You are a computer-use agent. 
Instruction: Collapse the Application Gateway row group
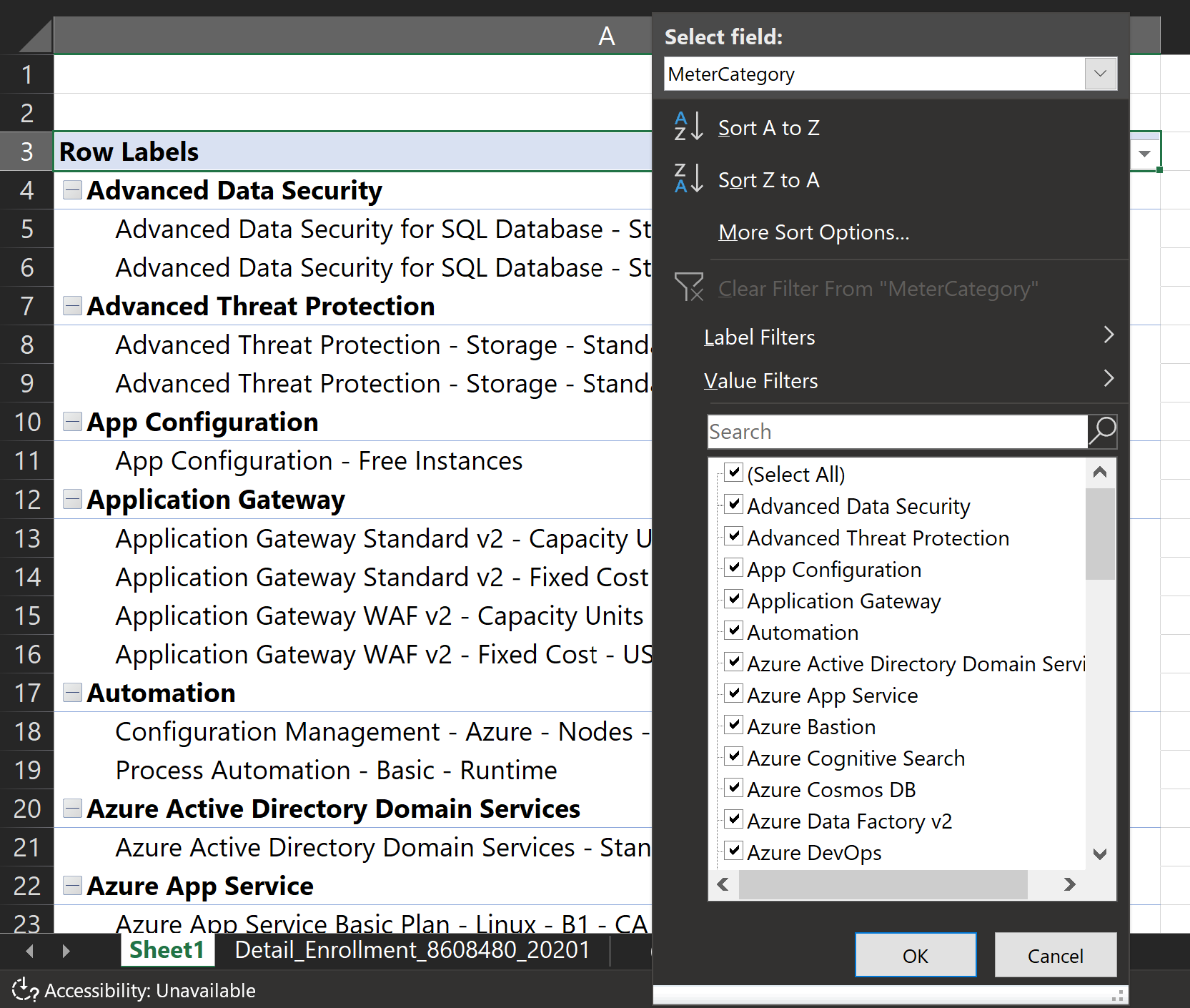[x=72, y=499]
